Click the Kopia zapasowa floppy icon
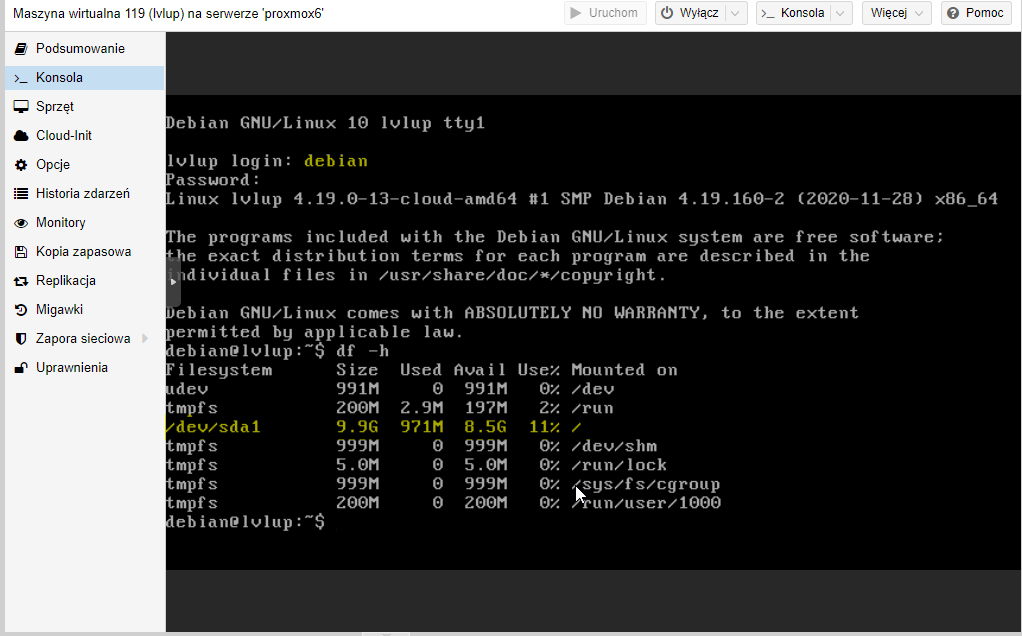The width and height of the screenshot is (1022, 636). (x=21, y=252)
